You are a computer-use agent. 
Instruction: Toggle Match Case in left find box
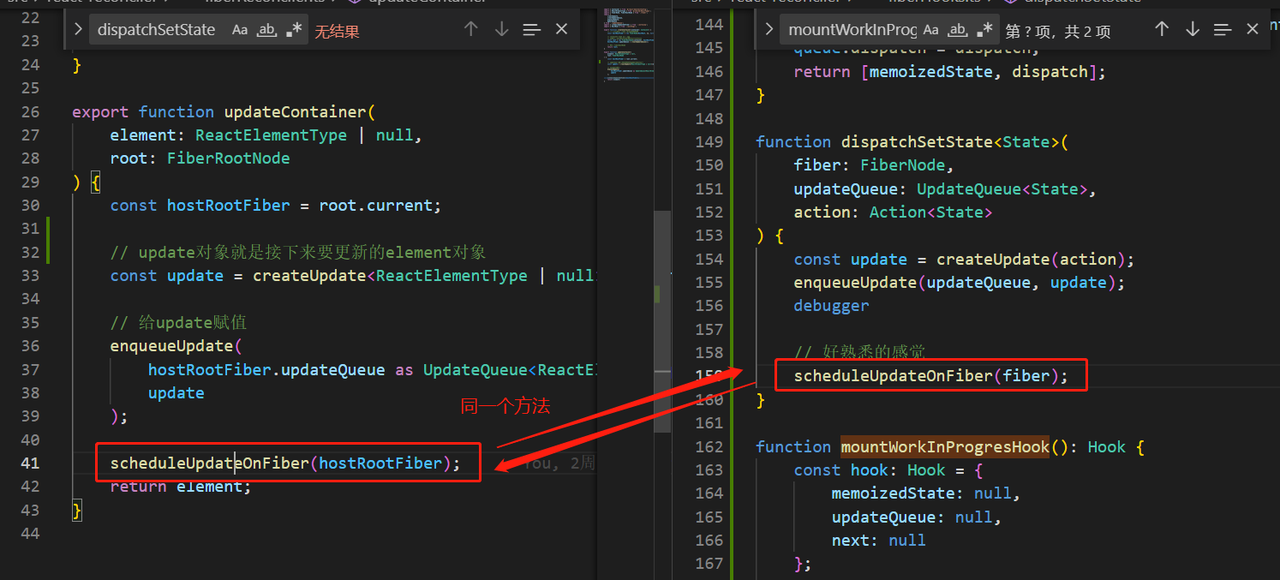[x=240, y=30]
